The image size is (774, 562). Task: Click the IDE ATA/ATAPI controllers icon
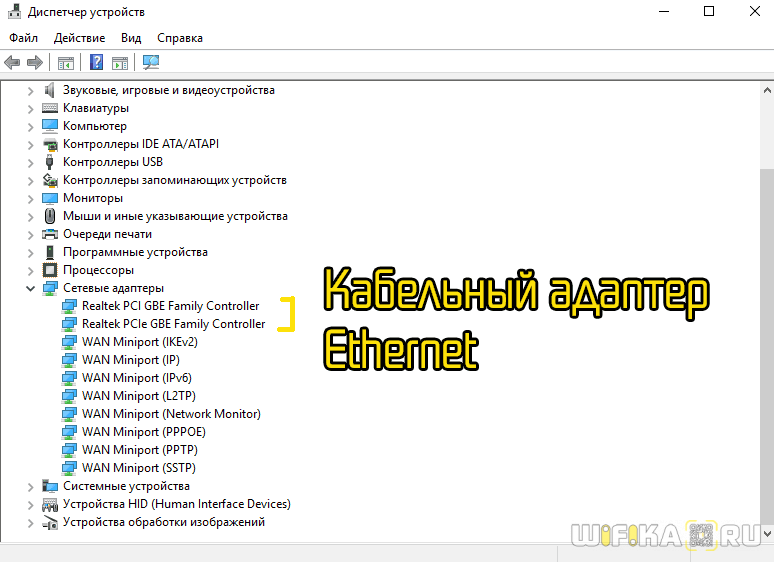point(50,144)
